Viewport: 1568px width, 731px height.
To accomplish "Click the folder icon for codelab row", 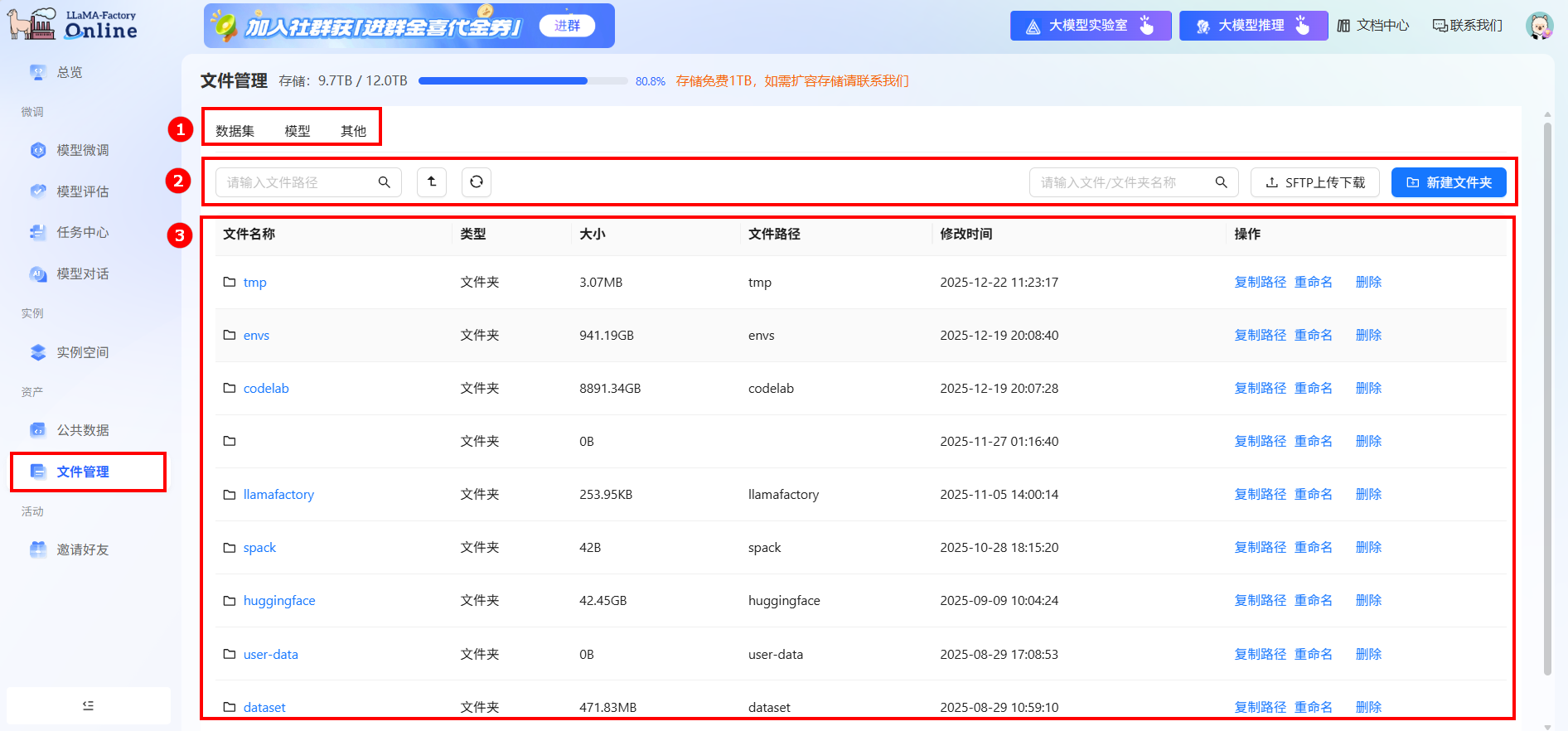I will [230, 388].
